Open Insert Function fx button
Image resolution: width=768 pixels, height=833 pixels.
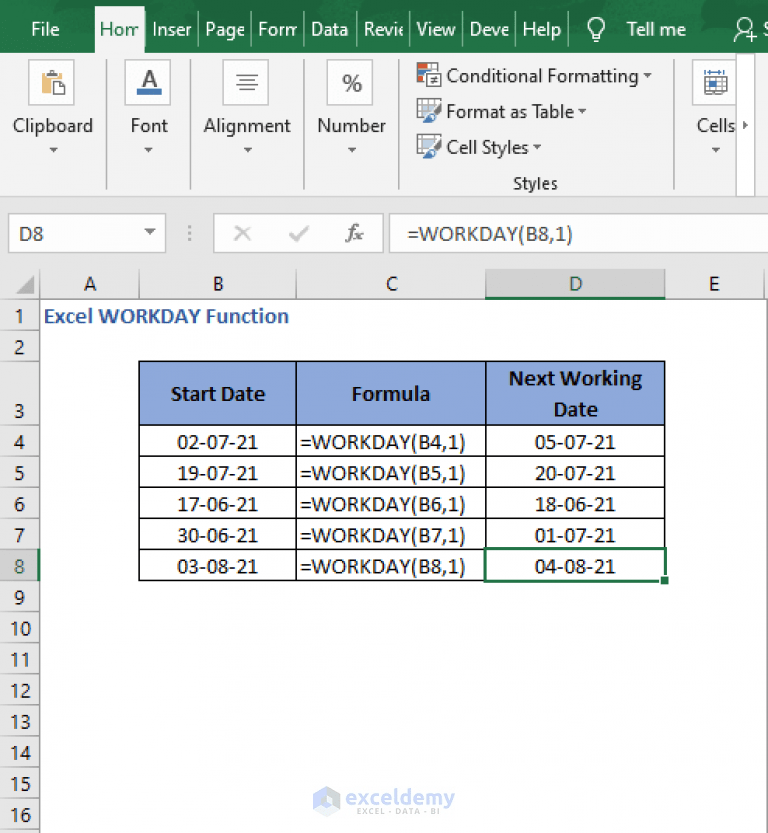pos(354,233)
